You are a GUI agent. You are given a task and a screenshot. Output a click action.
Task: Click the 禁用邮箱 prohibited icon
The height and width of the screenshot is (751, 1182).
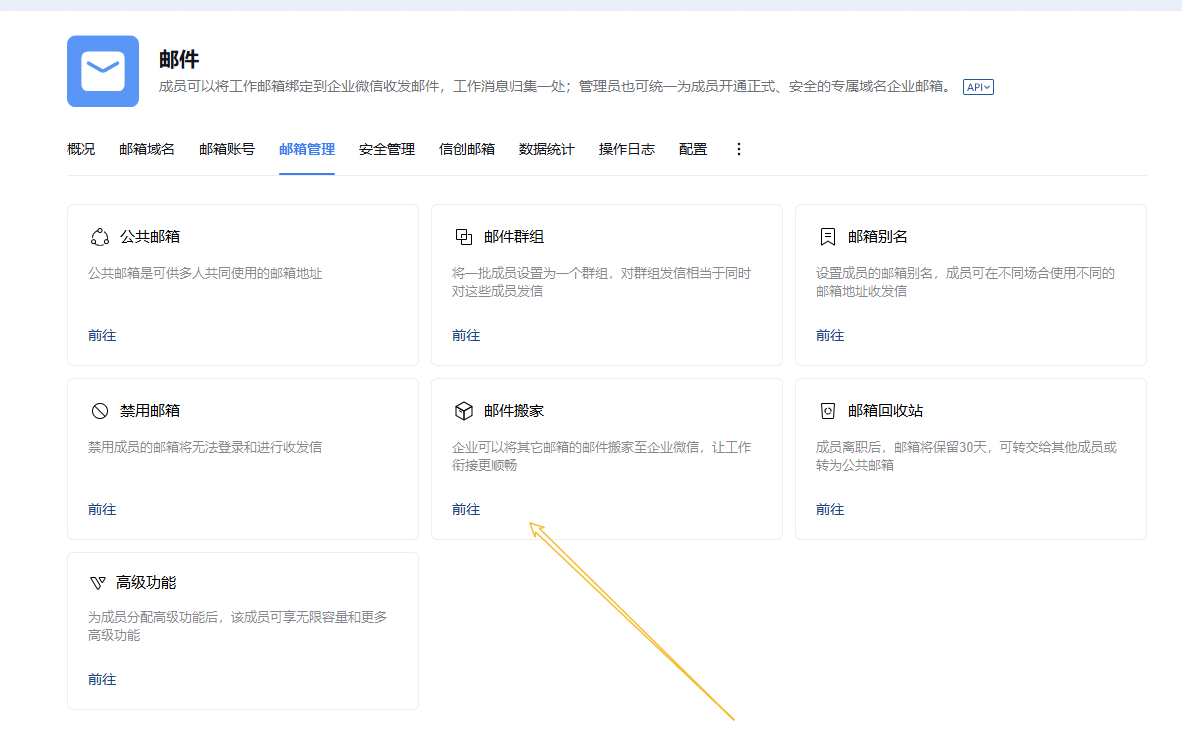[99, 411]
